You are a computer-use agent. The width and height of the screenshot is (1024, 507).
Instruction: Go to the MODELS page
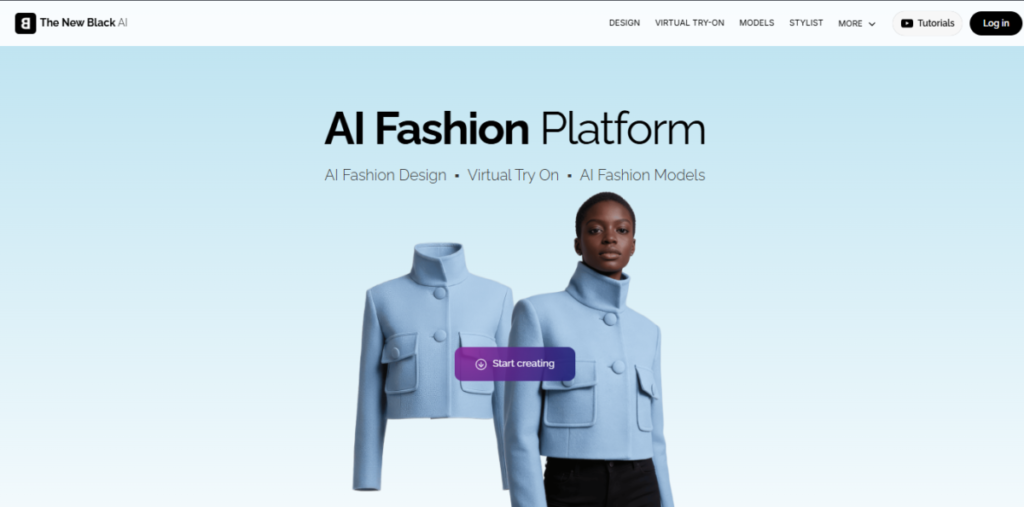(756, 23)
